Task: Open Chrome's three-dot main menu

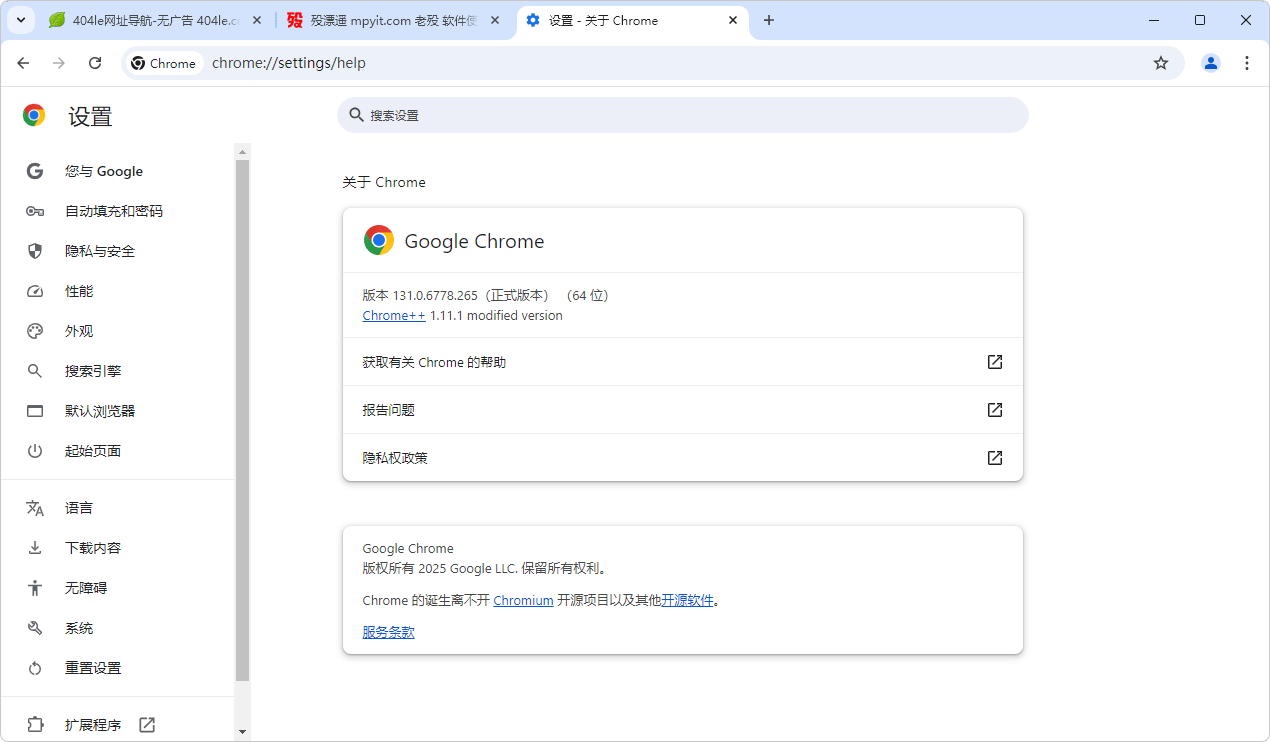Action: pos(1247,63)
